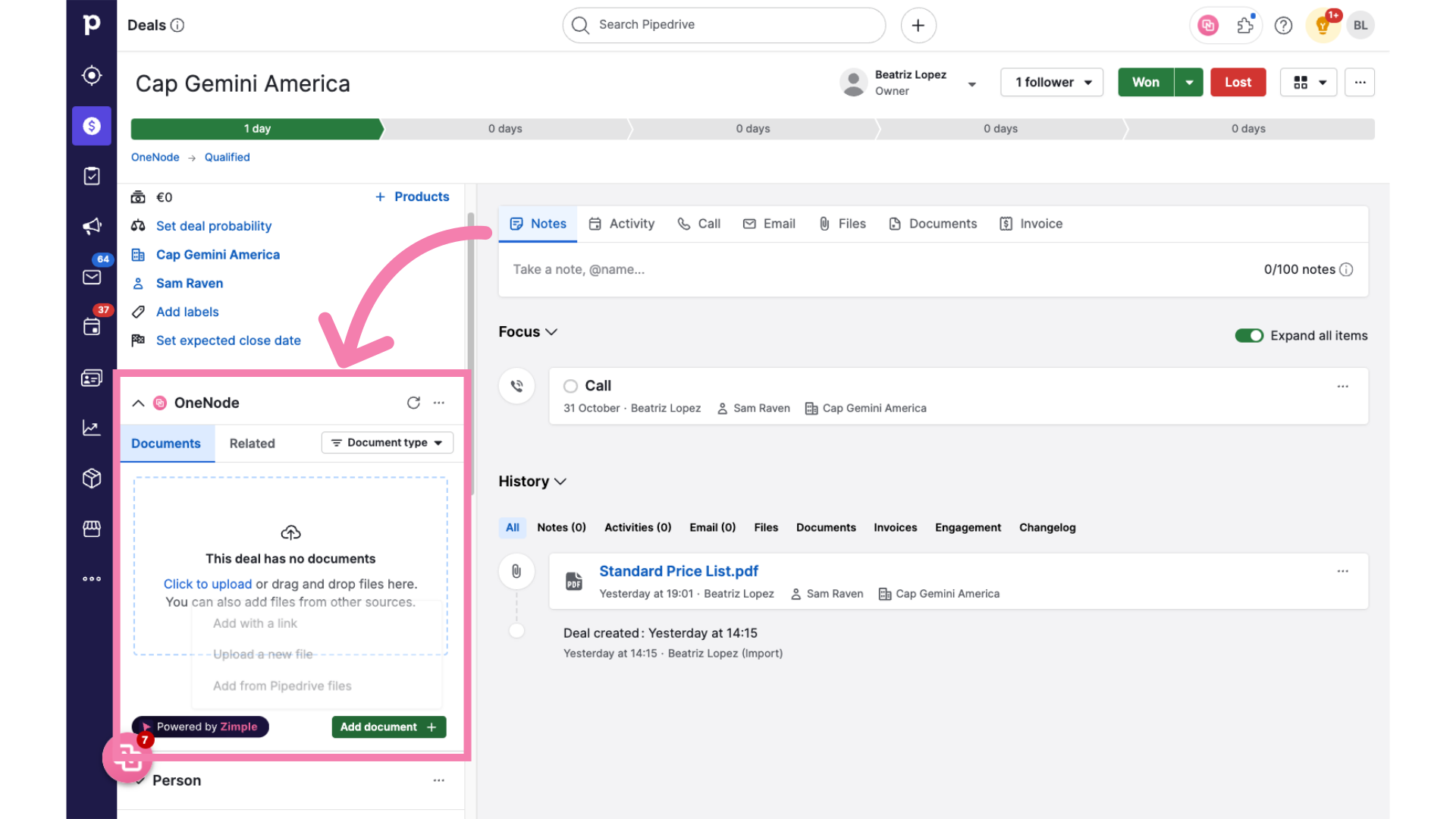Open the Pipedrive logo home
1456x819 pixels.
point(92,25)
